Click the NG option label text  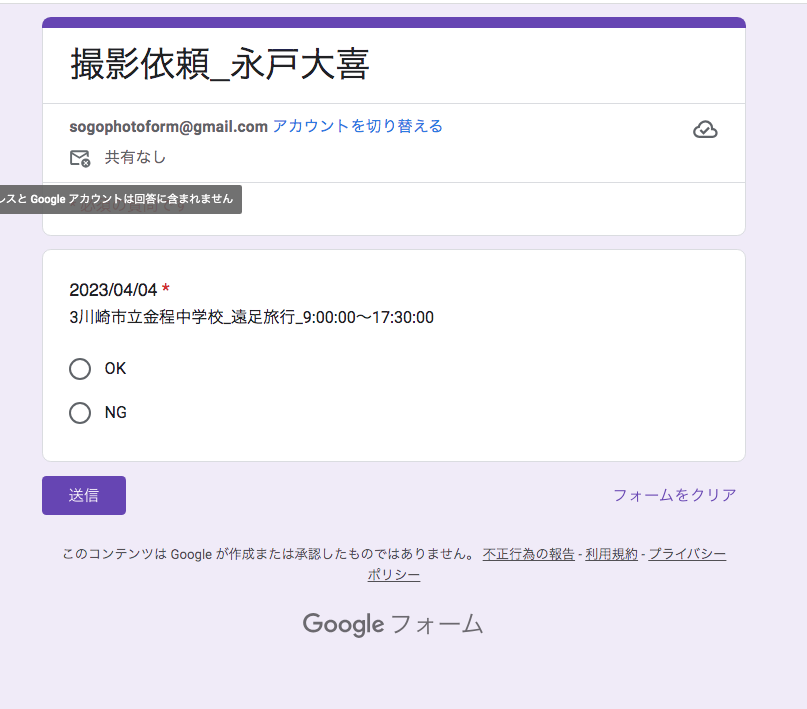point(116,413)
